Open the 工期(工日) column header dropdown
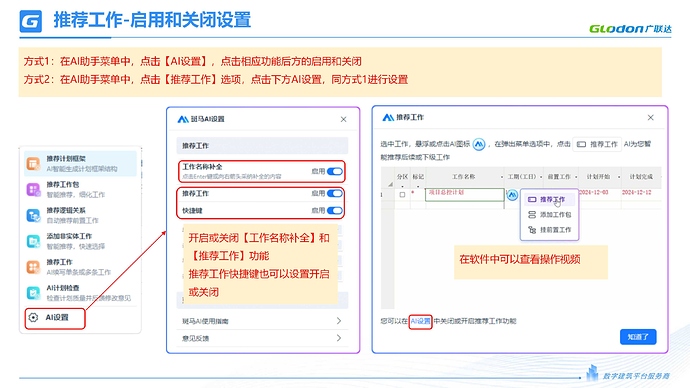This screenshot has width=690, height=388. (x=540, y=177)
